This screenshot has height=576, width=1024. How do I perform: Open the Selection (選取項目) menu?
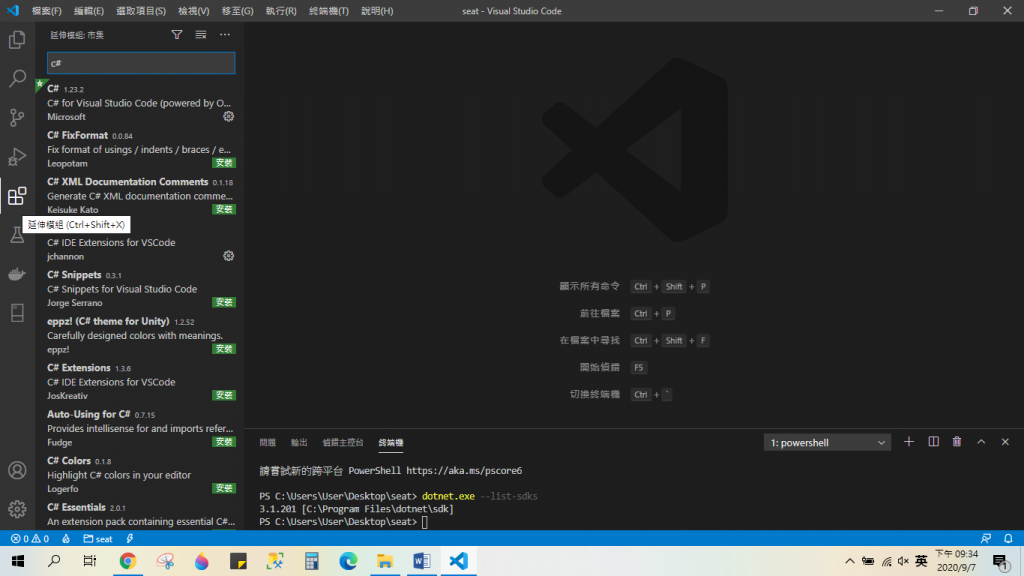pyautogui.click(x=141, y=11)
